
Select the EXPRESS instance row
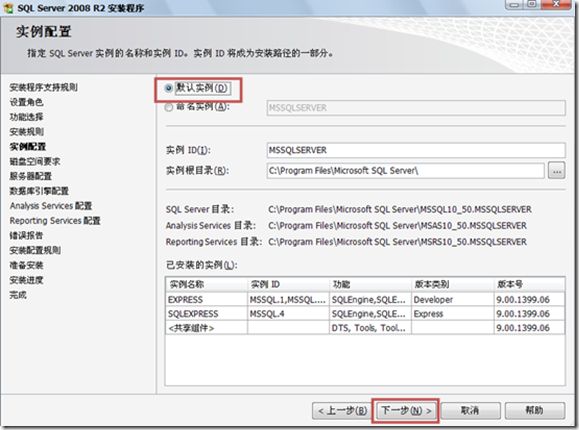[x=365, y=300]
